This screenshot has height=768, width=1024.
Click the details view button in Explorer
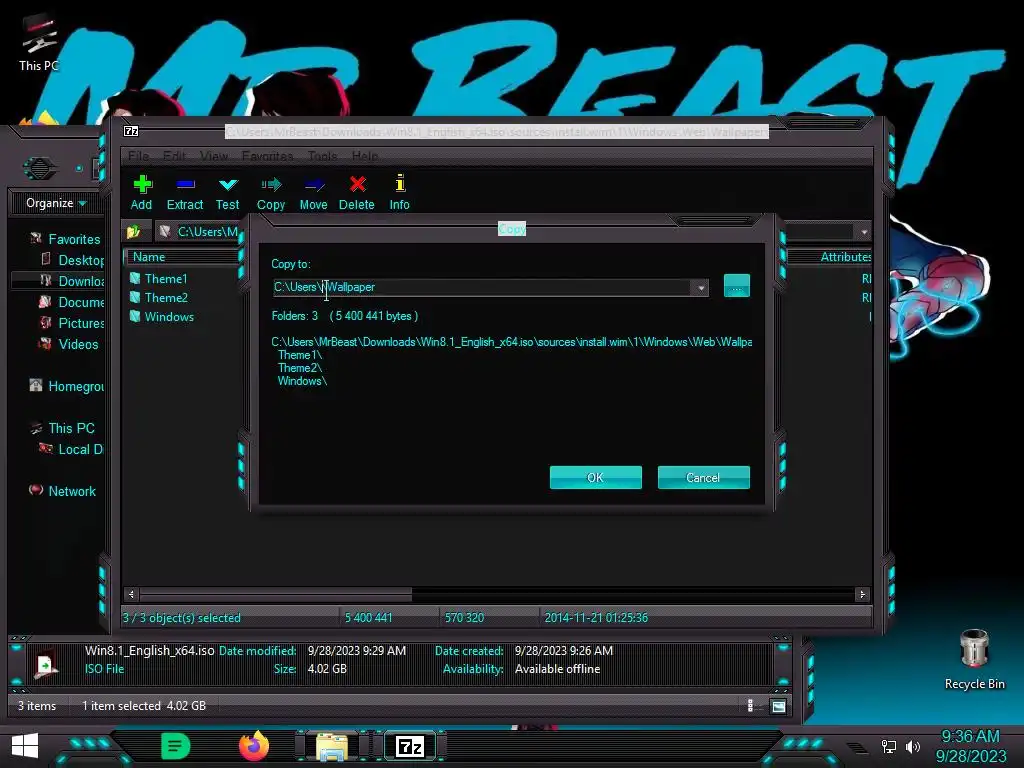[x=750, y=705]
